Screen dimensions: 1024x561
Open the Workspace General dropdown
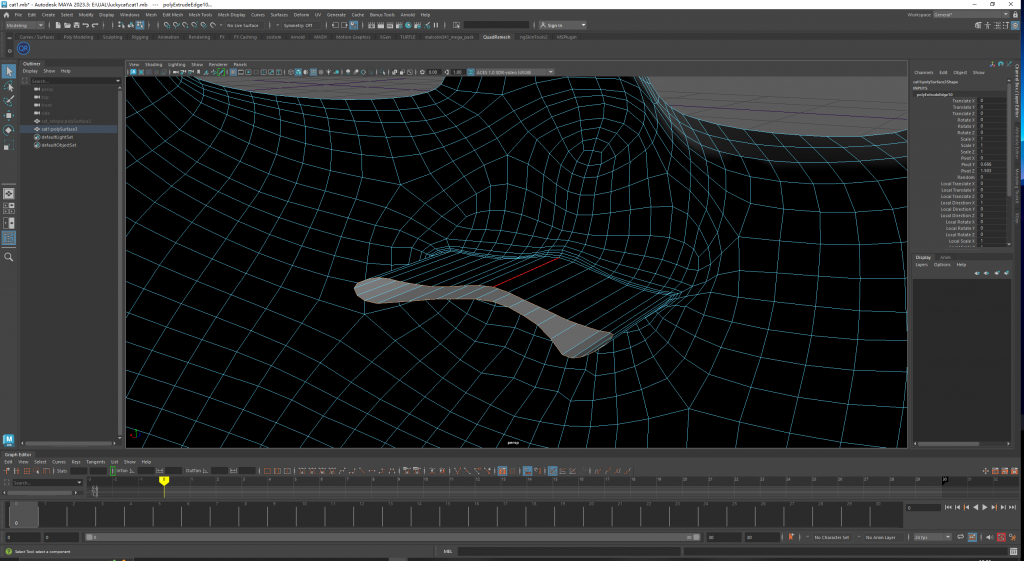click(x=971, y=14)
